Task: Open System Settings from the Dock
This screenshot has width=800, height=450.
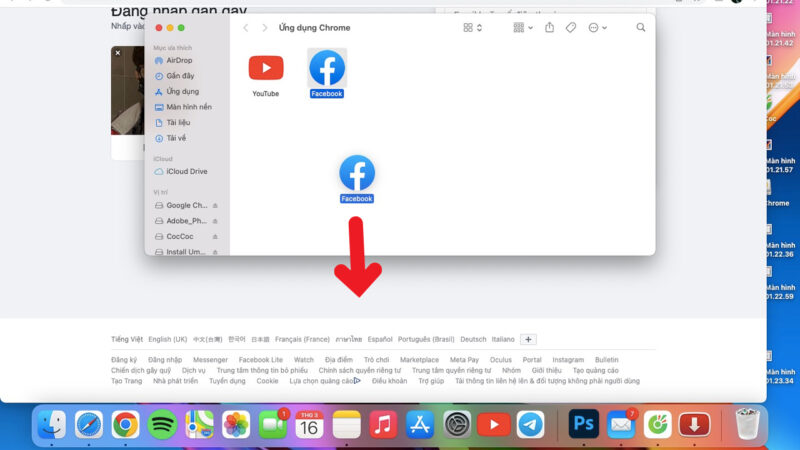Action: point(457,424)
